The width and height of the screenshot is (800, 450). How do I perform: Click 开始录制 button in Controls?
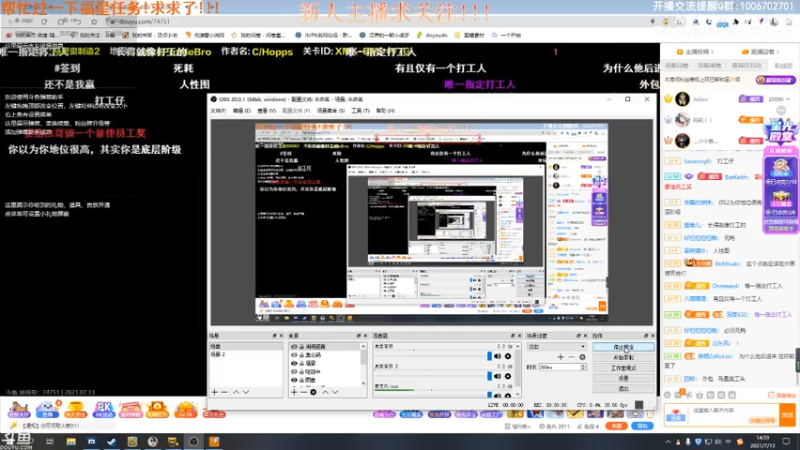tap(623, 357)
